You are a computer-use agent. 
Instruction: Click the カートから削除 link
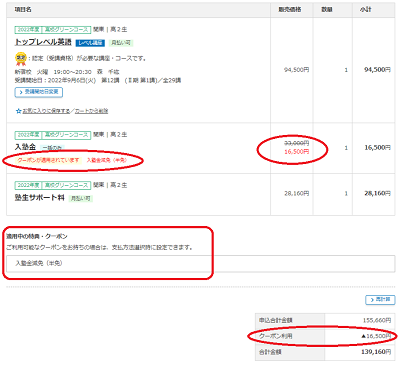click(91, 111)
